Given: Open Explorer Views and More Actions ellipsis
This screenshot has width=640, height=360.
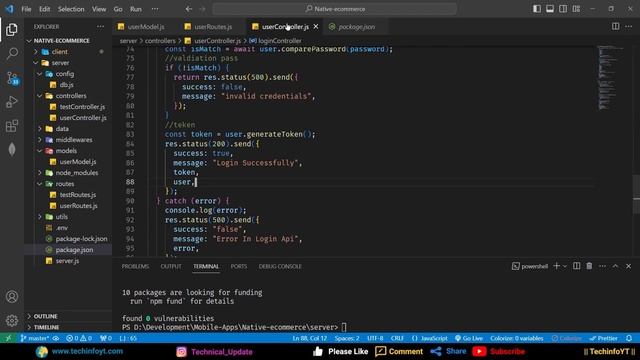Looking at the screenshot, I should tap(100, 27).
